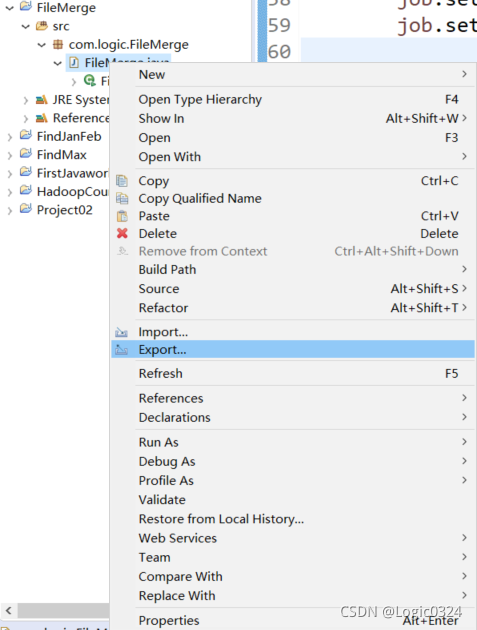This screenshot has height=630, width=477.
Task: Click the src source folder icon
Action: [42, 26]
